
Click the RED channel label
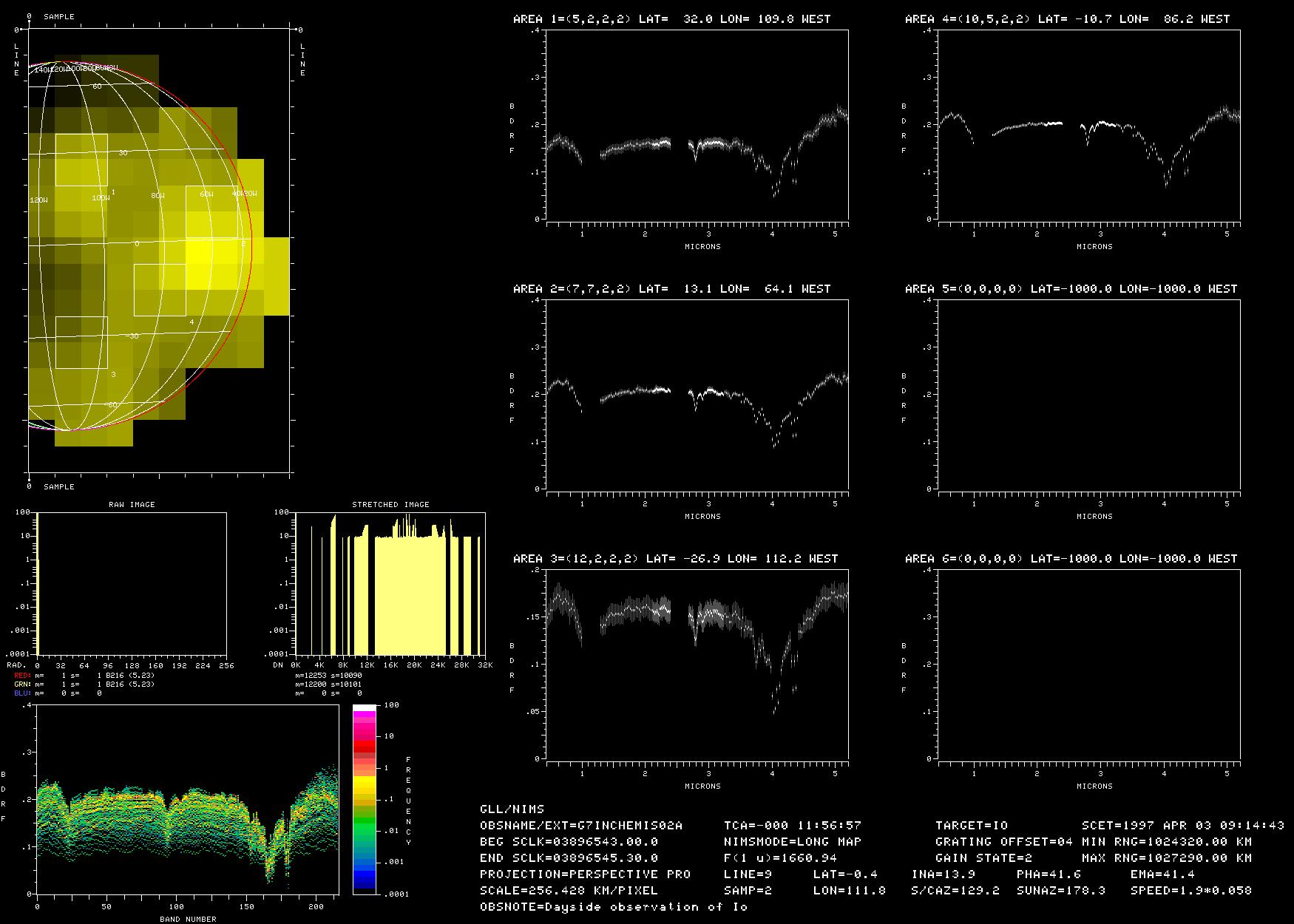click(x=23, y=676)
